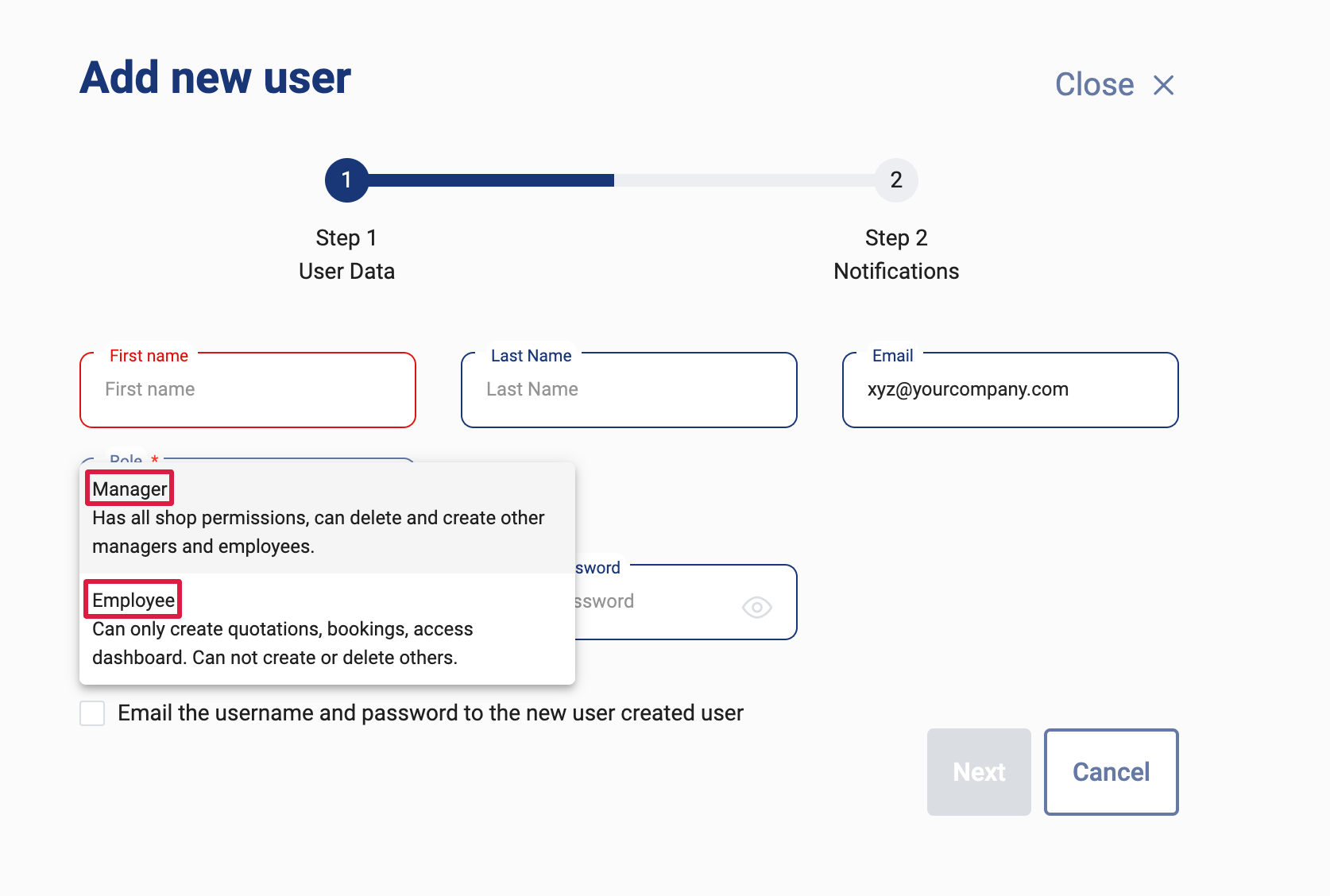1330x896 pixels.
Task: Click step 1 circle indicator
Action: (x=346, y=180)
